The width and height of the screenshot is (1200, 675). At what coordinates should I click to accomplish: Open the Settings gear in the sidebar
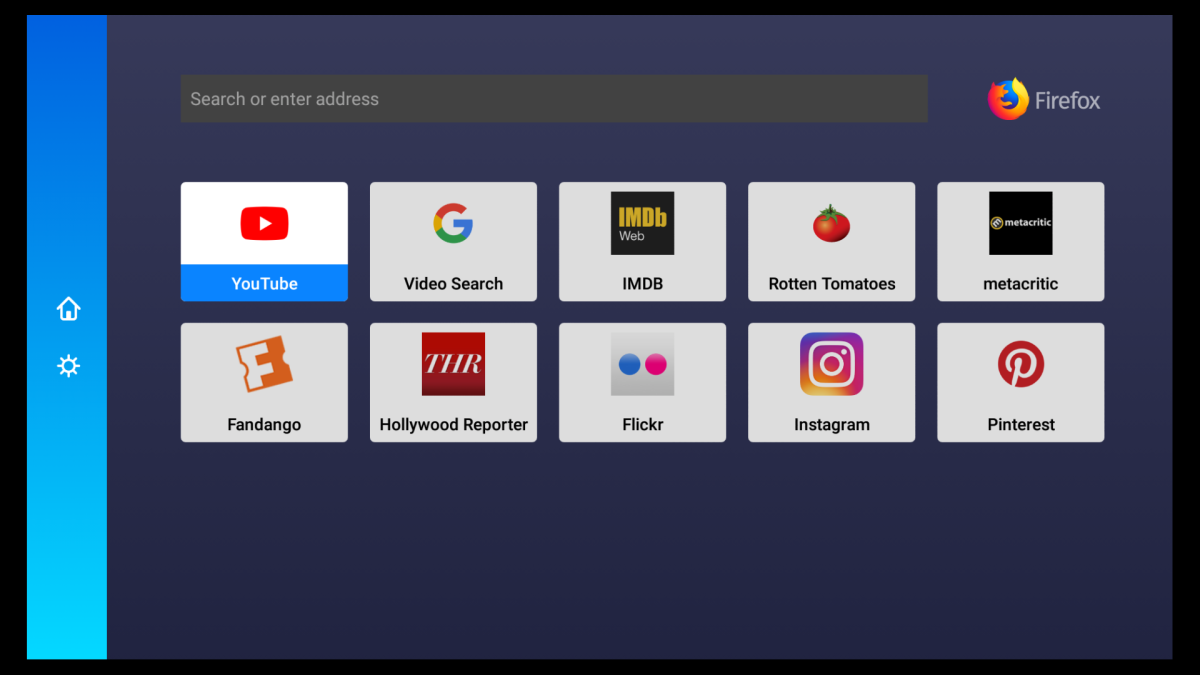[x=67, y=366]
